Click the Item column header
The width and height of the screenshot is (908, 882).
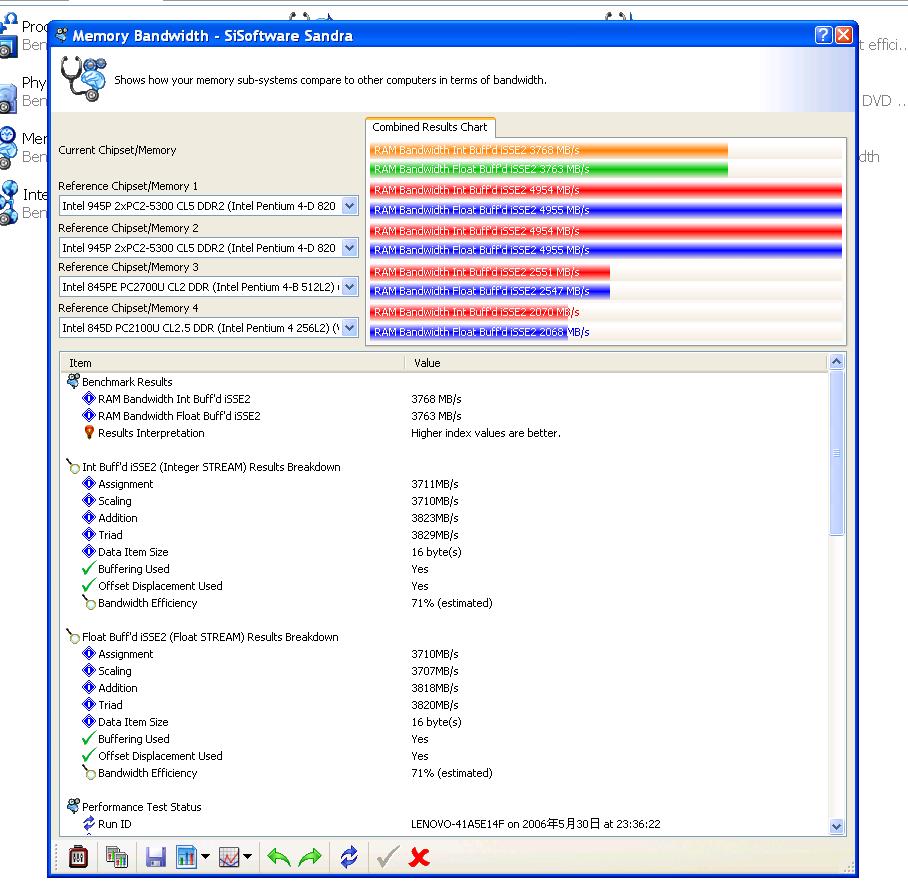pyautogui.click(x=232, y=363)
